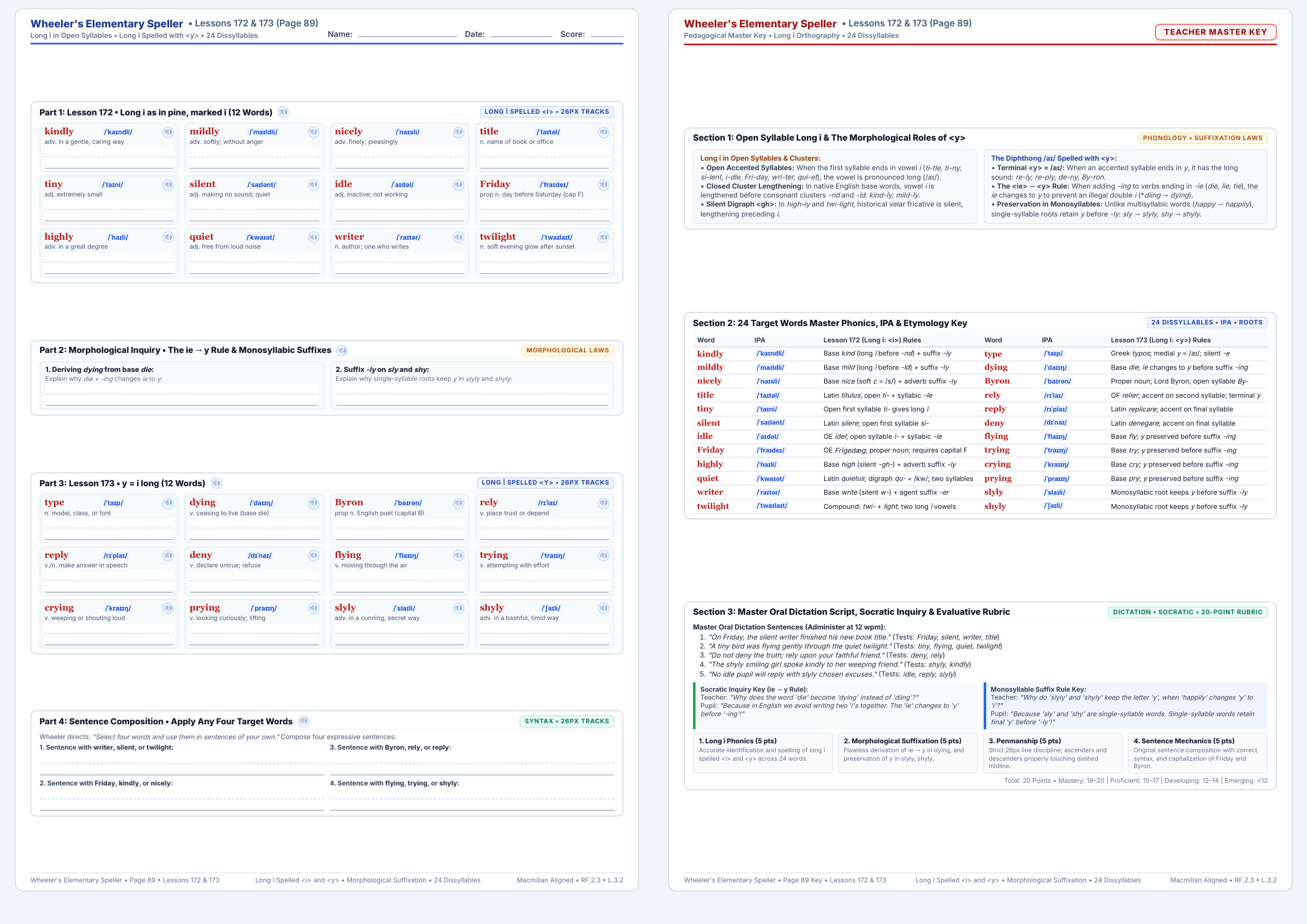The height and width of the screenshot is (924, 1307).
Task: Click the answer line for deriving dying
Action: 182,396
